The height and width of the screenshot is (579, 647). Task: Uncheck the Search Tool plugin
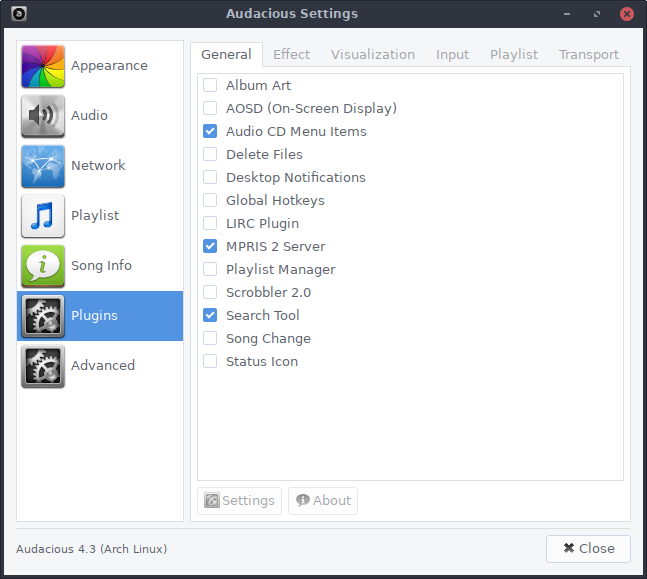point(210,316)
